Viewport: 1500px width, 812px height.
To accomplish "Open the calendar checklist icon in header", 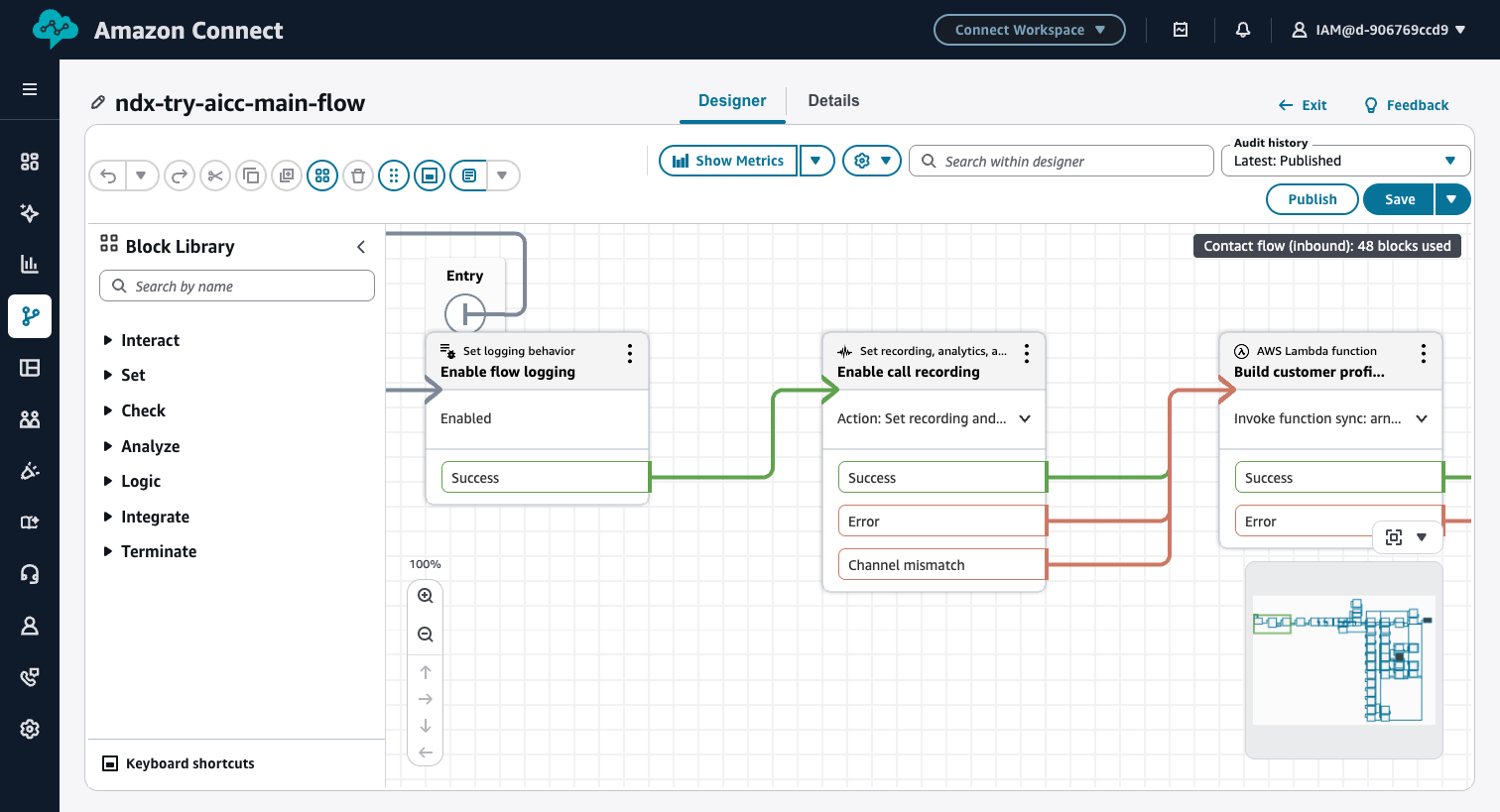I will (x=1181, y=30).
